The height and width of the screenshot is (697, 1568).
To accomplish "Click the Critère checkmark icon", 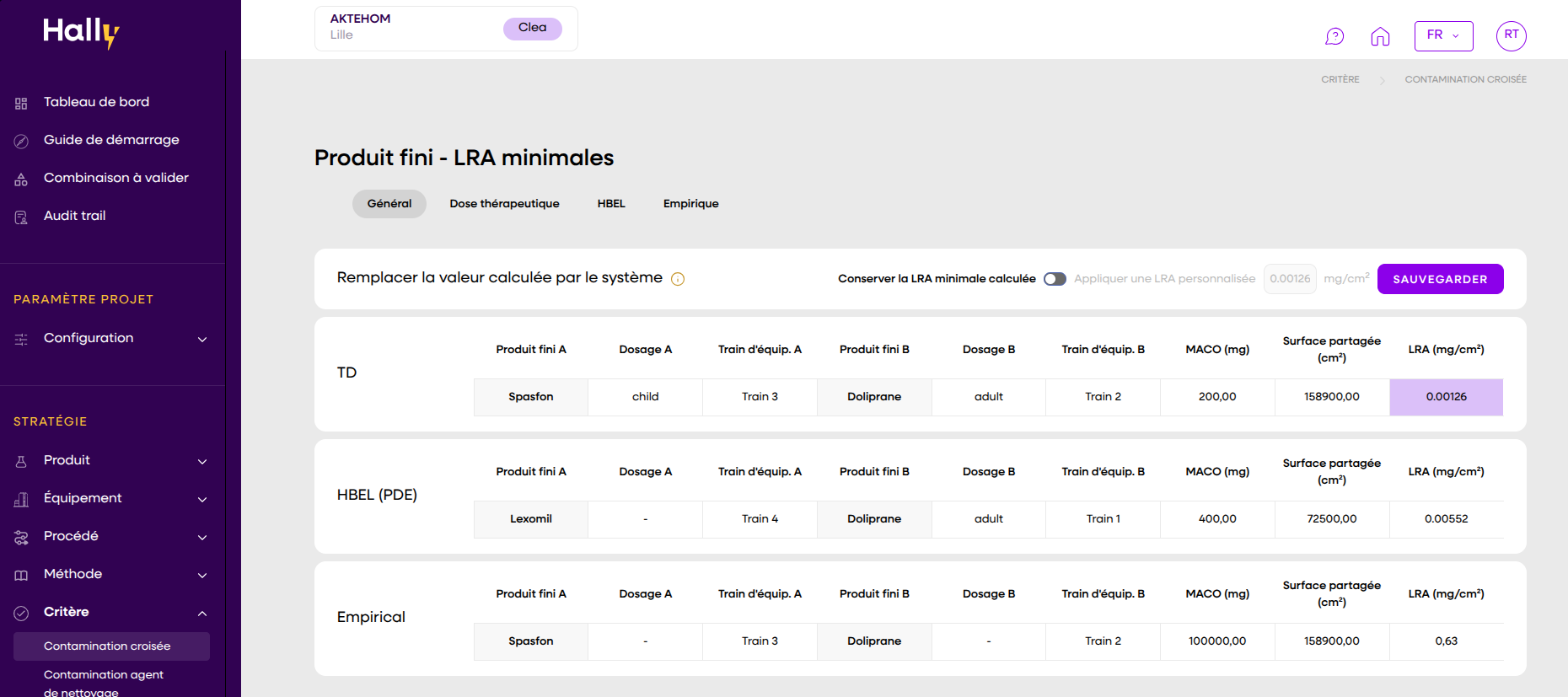I will pyautogui.click(x=21, y=613).
